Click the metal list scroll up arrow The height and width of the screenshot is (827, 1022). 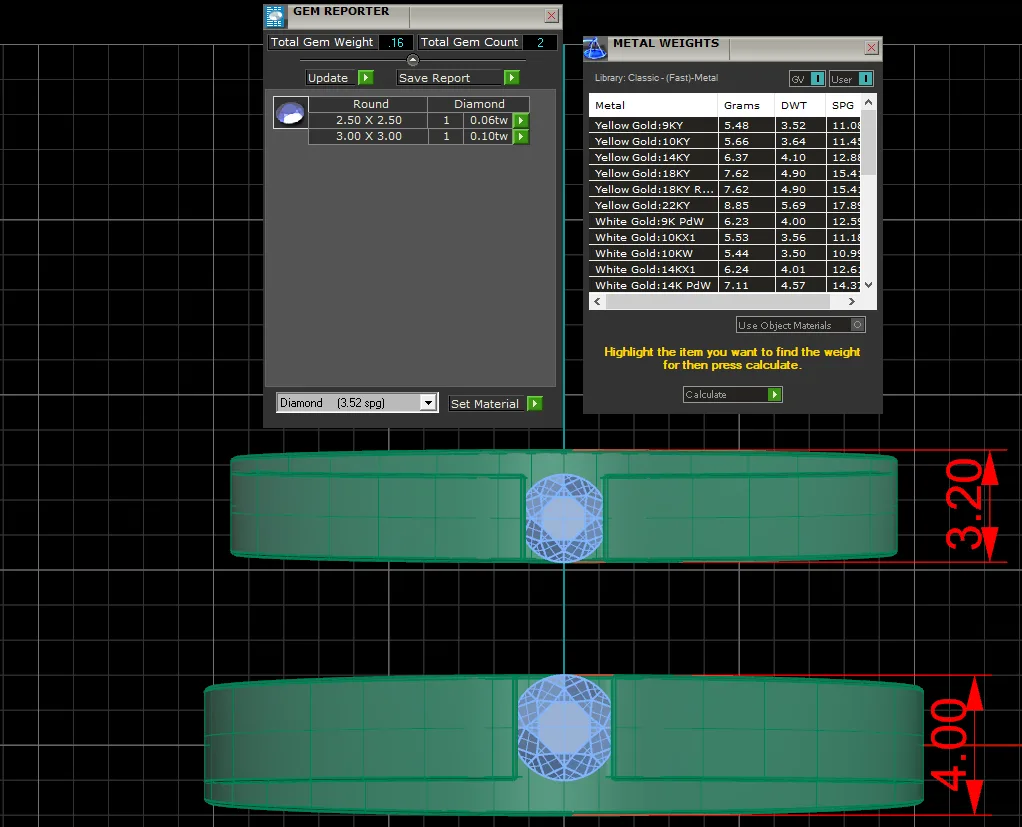click(868, 103)
